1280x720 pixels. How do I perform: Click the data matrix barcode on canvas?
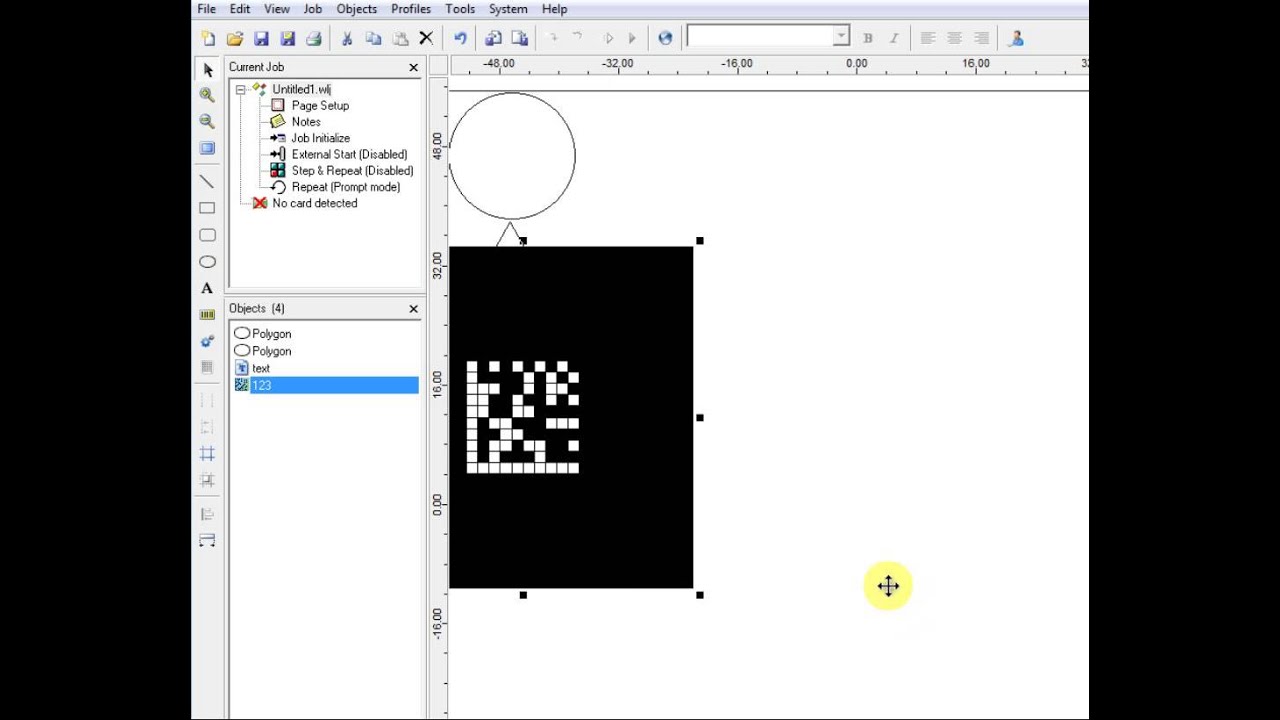point(523,417)
